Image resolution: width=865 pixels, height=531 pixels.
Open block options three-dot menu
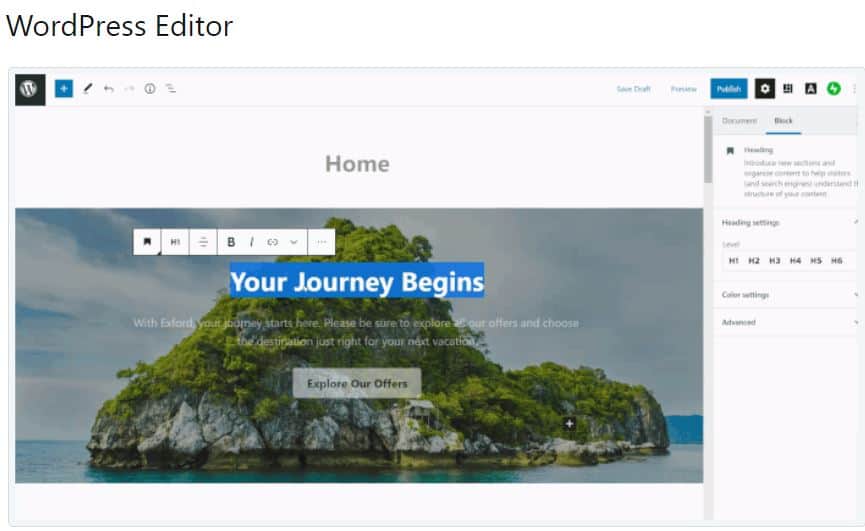tap(322, 242)
